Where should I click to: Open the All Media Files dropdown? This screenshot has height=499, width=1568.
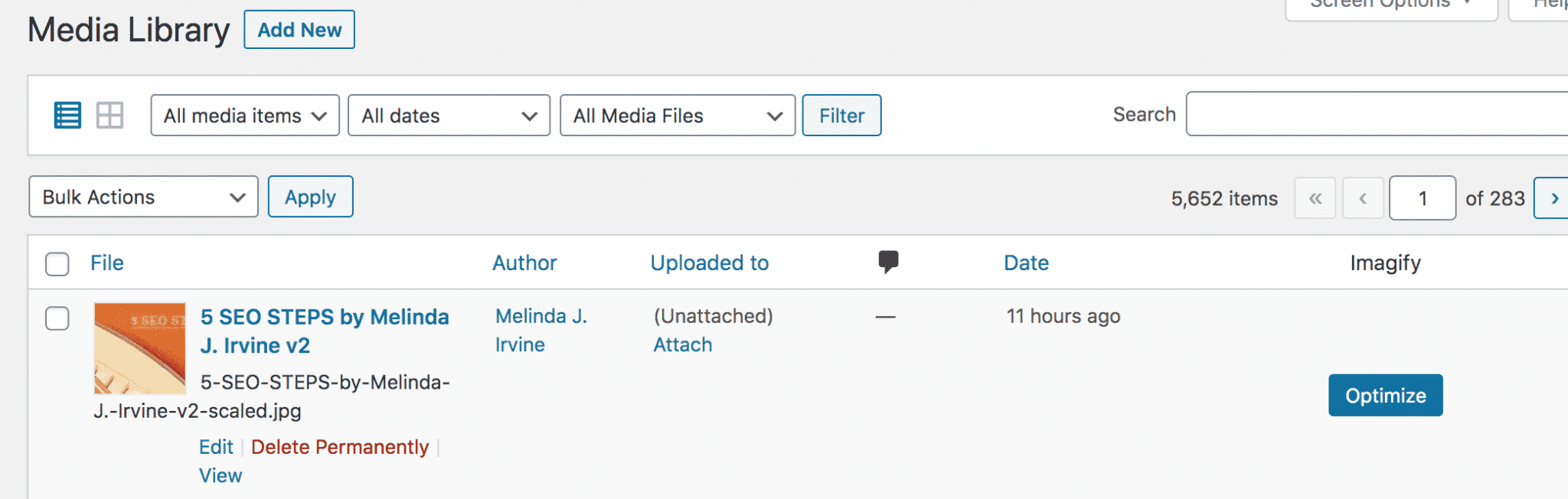click(677, 115)
